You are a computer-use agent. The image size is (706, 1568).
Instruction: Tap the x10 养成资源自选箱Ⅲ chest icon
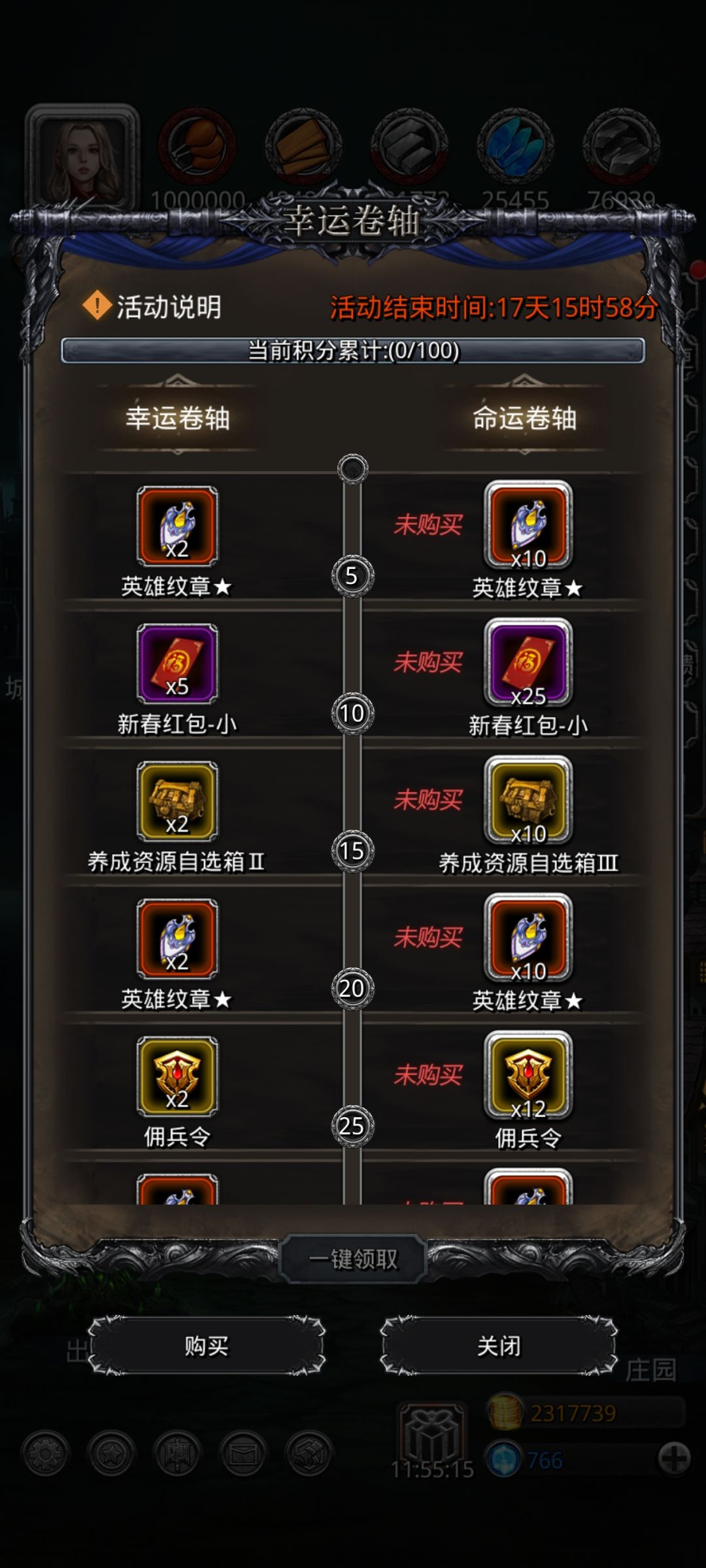tap(528, 801)
